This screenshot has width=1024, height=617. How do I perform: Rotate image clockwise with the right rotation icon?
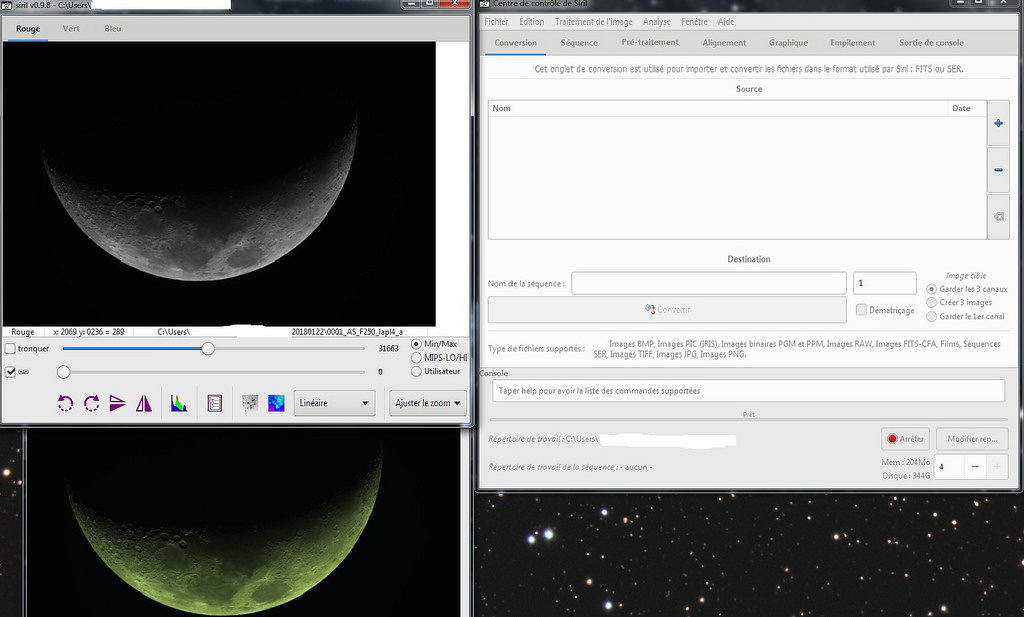(x=92, y=403)
